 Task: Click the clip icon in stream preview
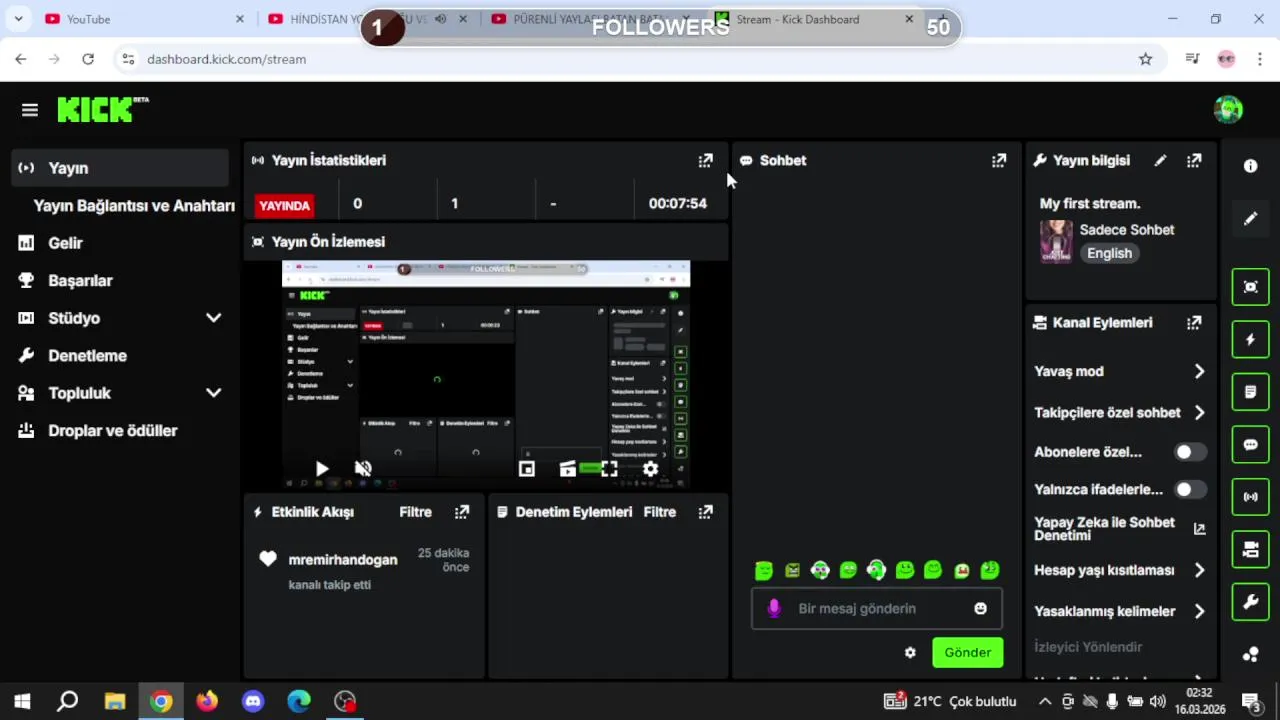point(567,468)
